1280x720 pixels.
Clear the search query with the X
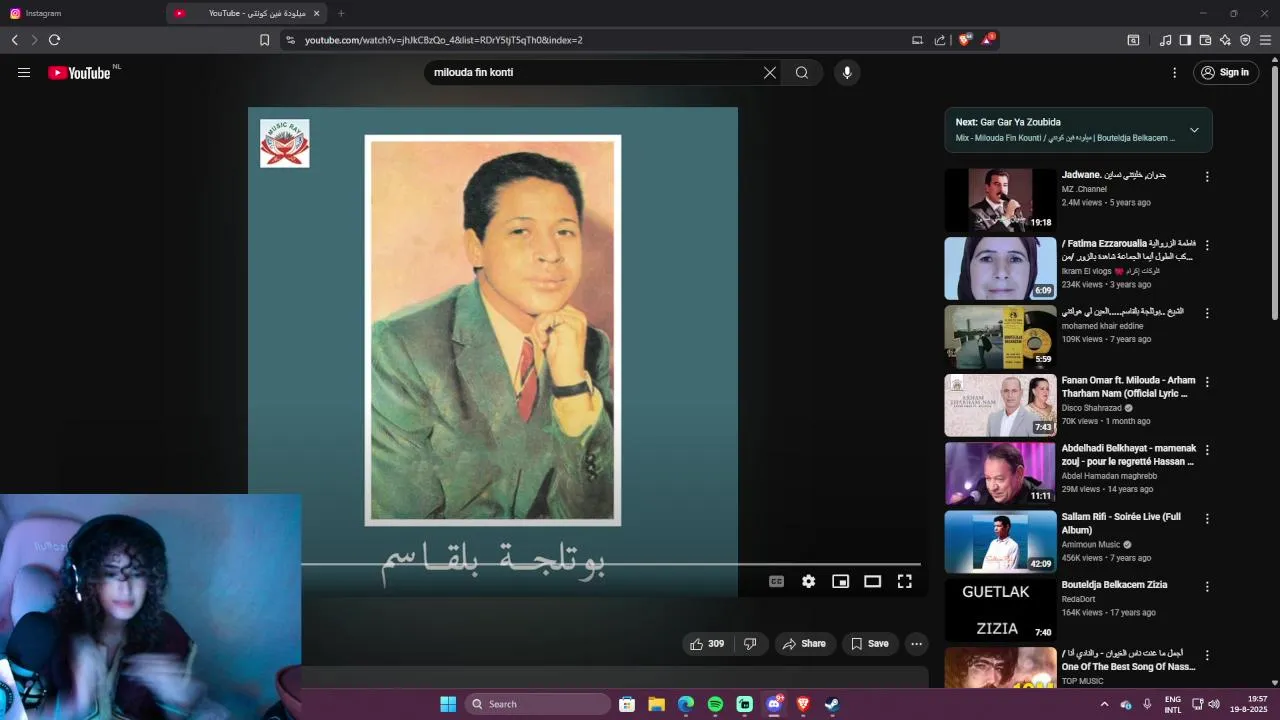point(770,72)
